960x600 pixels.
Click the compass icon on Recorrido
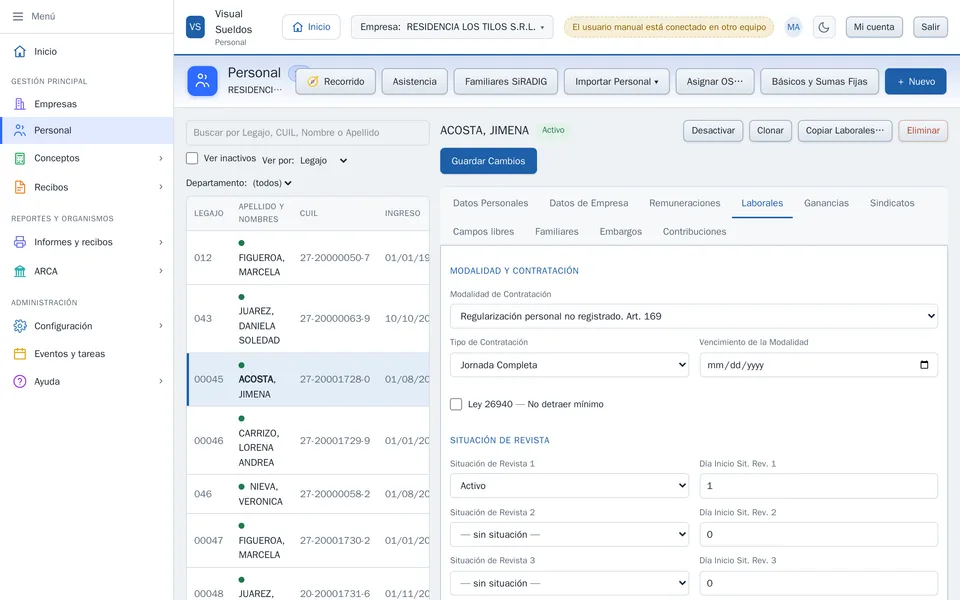(313, 81)
